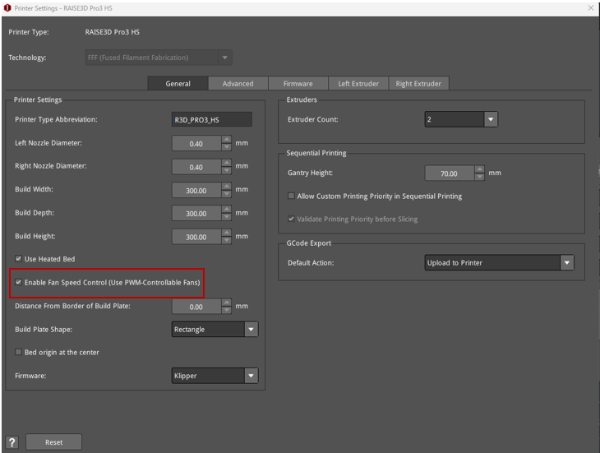600x453 pixels.
Task: Switch to the Advanced tab
Action: tap(238, 83)
